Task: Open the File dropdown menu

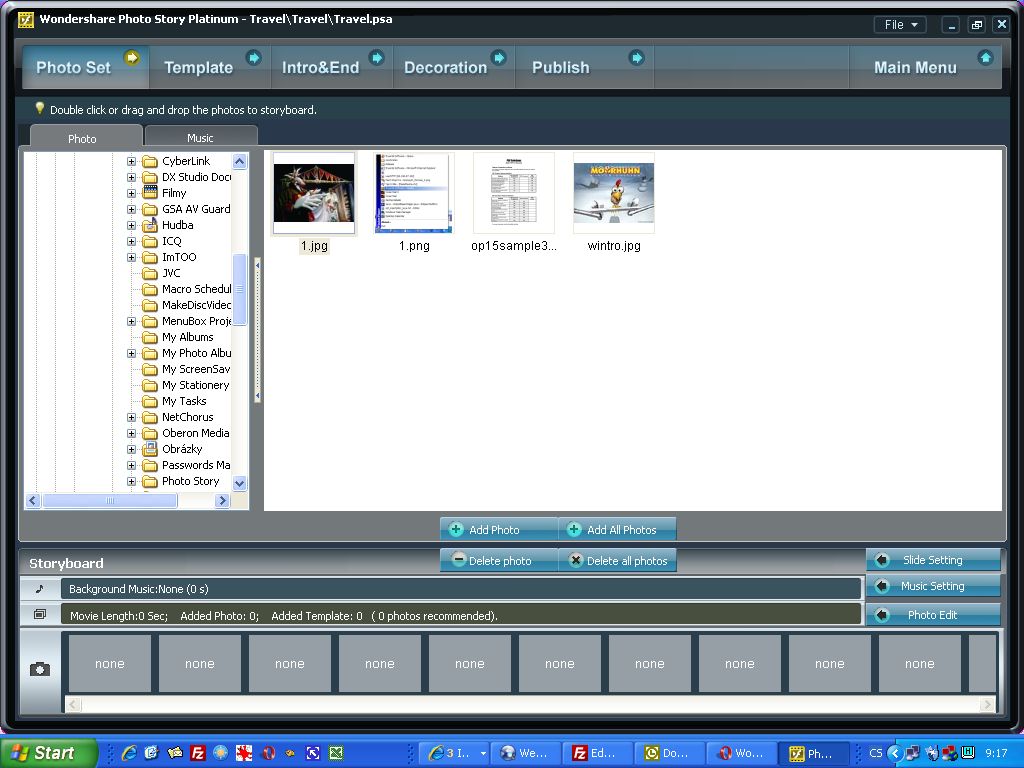Action: 899,25
